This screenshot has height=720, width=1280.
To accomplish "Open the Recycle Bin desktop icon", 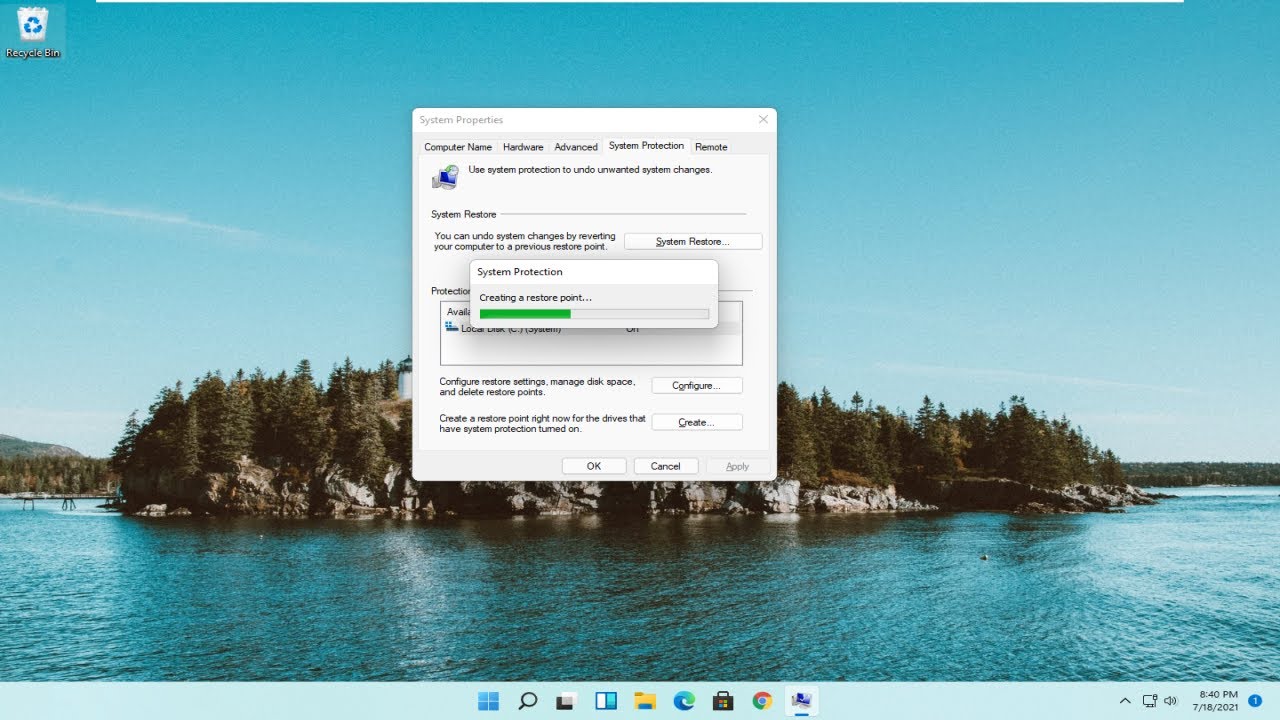I will pyautogui.click(x=32, y=31).
